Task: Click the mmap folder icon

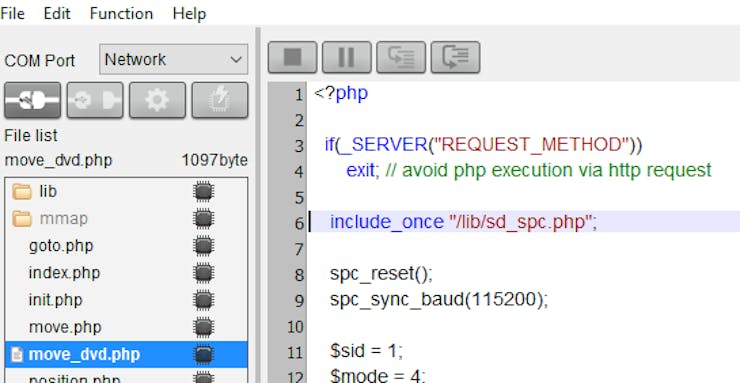Action: click(22, 219)
